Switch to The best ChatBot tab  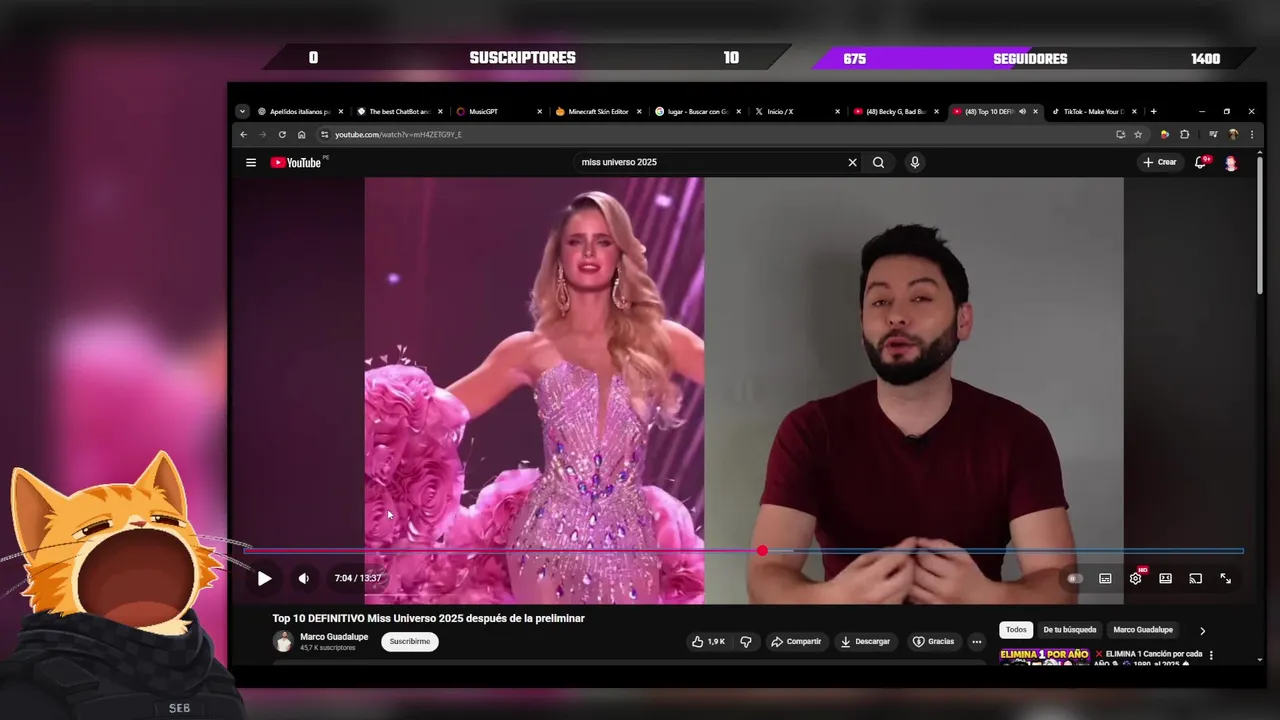coord(399,111)
